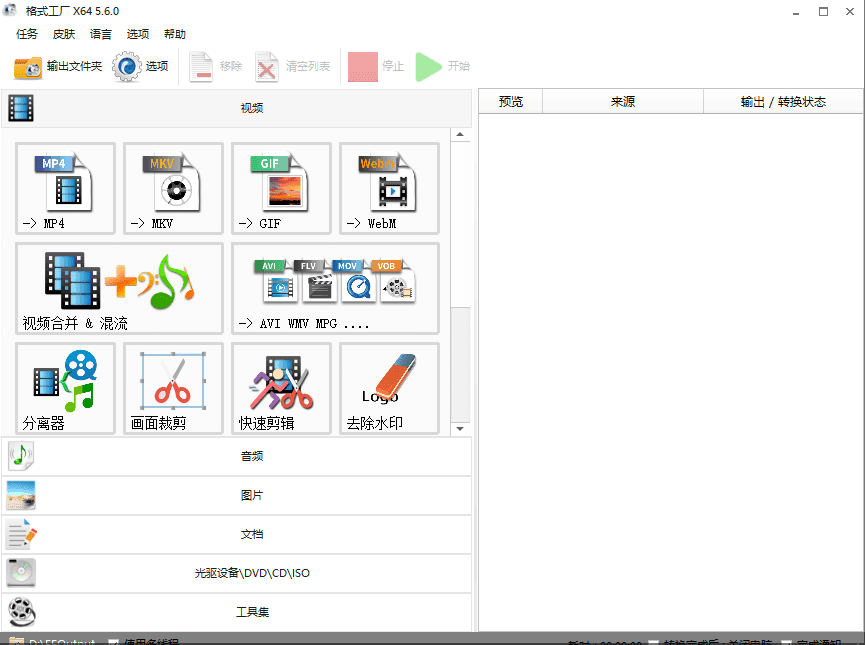Open the 去除水印 watermark removal tool

[x=388, y=389]
